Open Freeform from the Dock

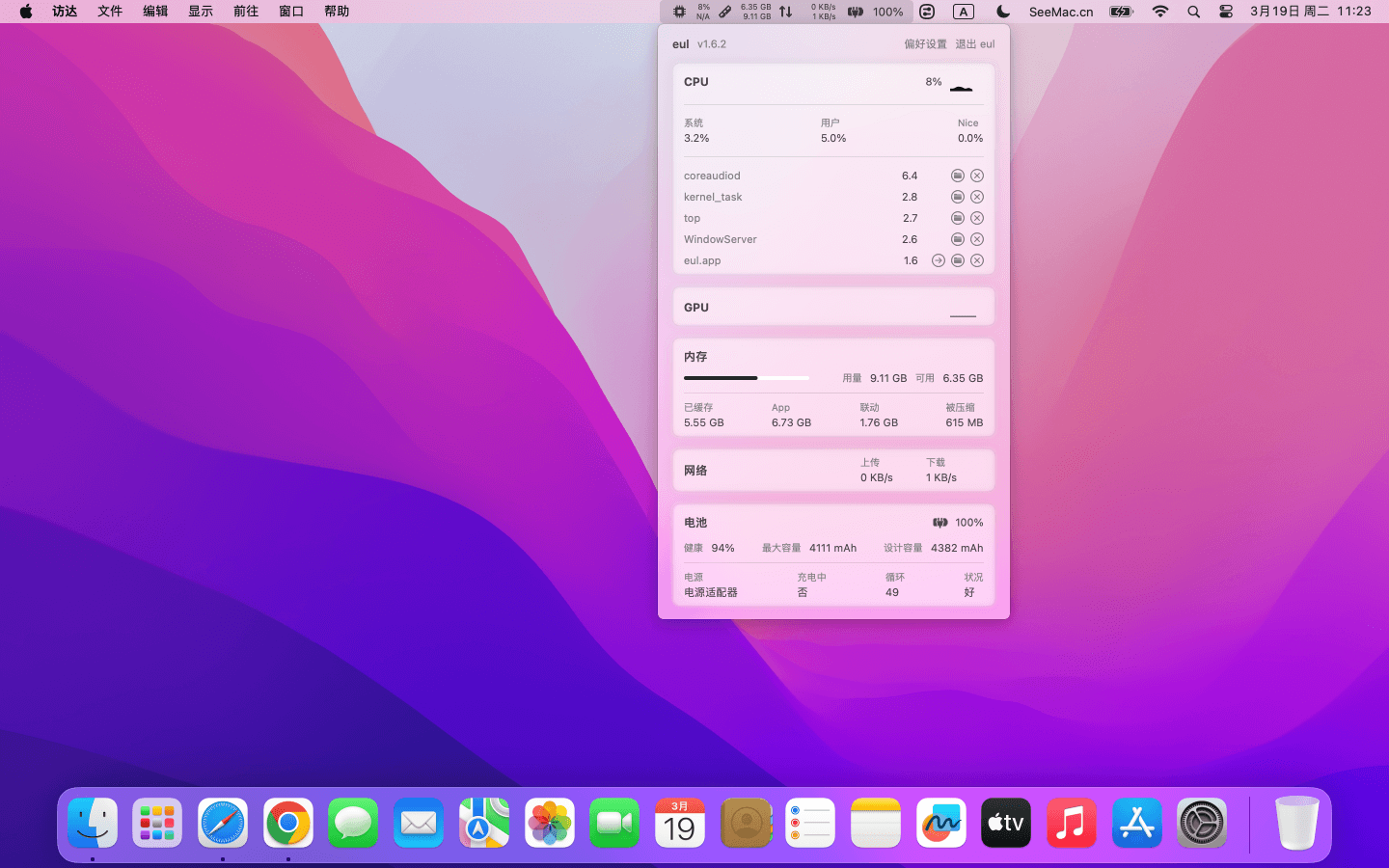pos(941,823)
